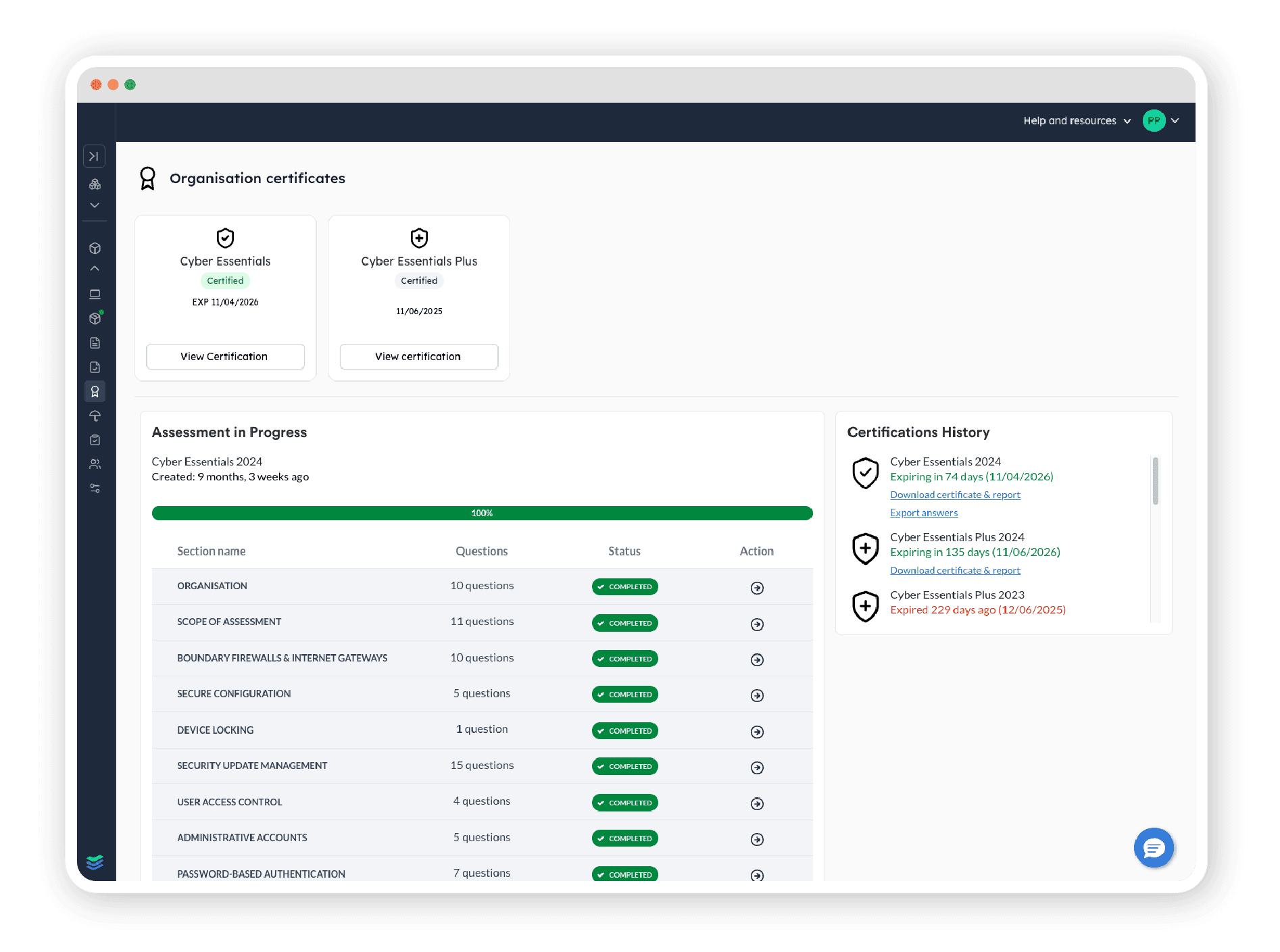Click the 100% assessment progress bar
Viewport: 1280px width, 952px height.
482,513
